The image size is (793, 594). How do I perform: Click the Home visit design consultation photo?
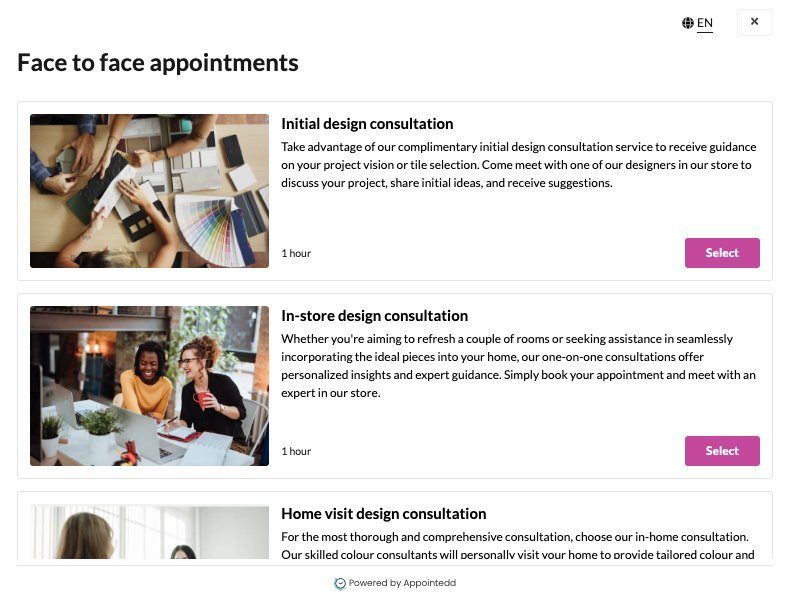(x=149, y=535)
